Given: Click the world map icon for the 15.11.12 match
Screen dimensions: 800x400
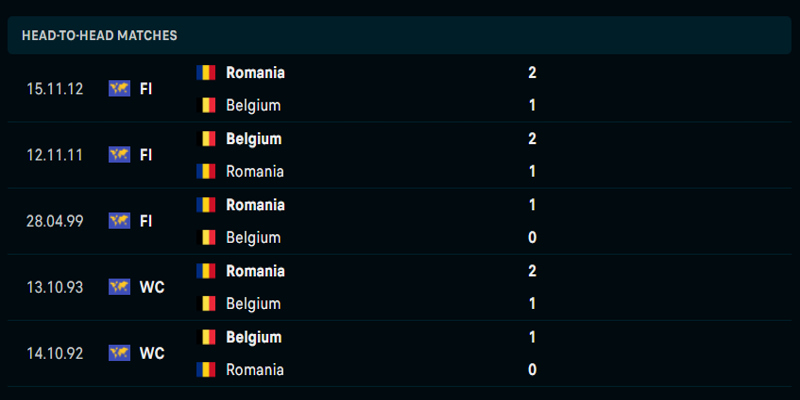Looking at the screenshot, I should [119, 89].
